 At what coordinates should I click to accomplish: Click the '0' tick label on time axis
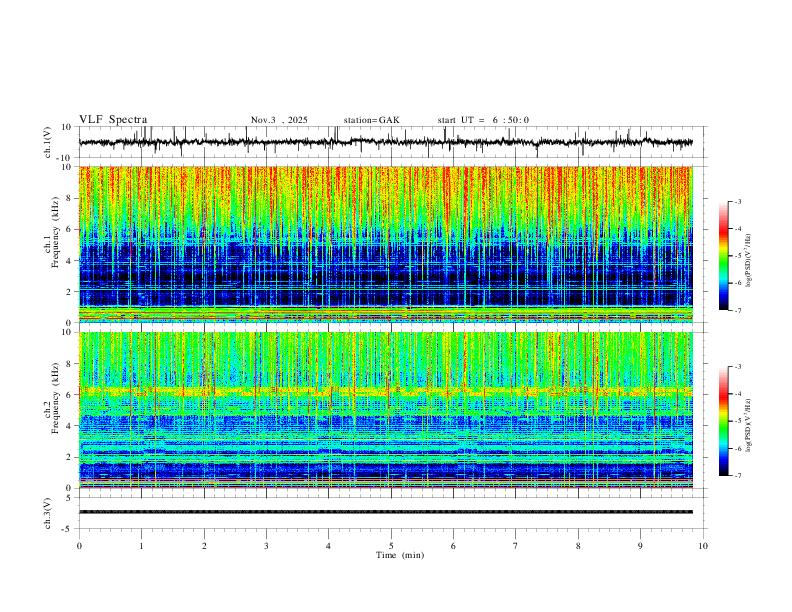pyautogui.click(x=79, y=546)
